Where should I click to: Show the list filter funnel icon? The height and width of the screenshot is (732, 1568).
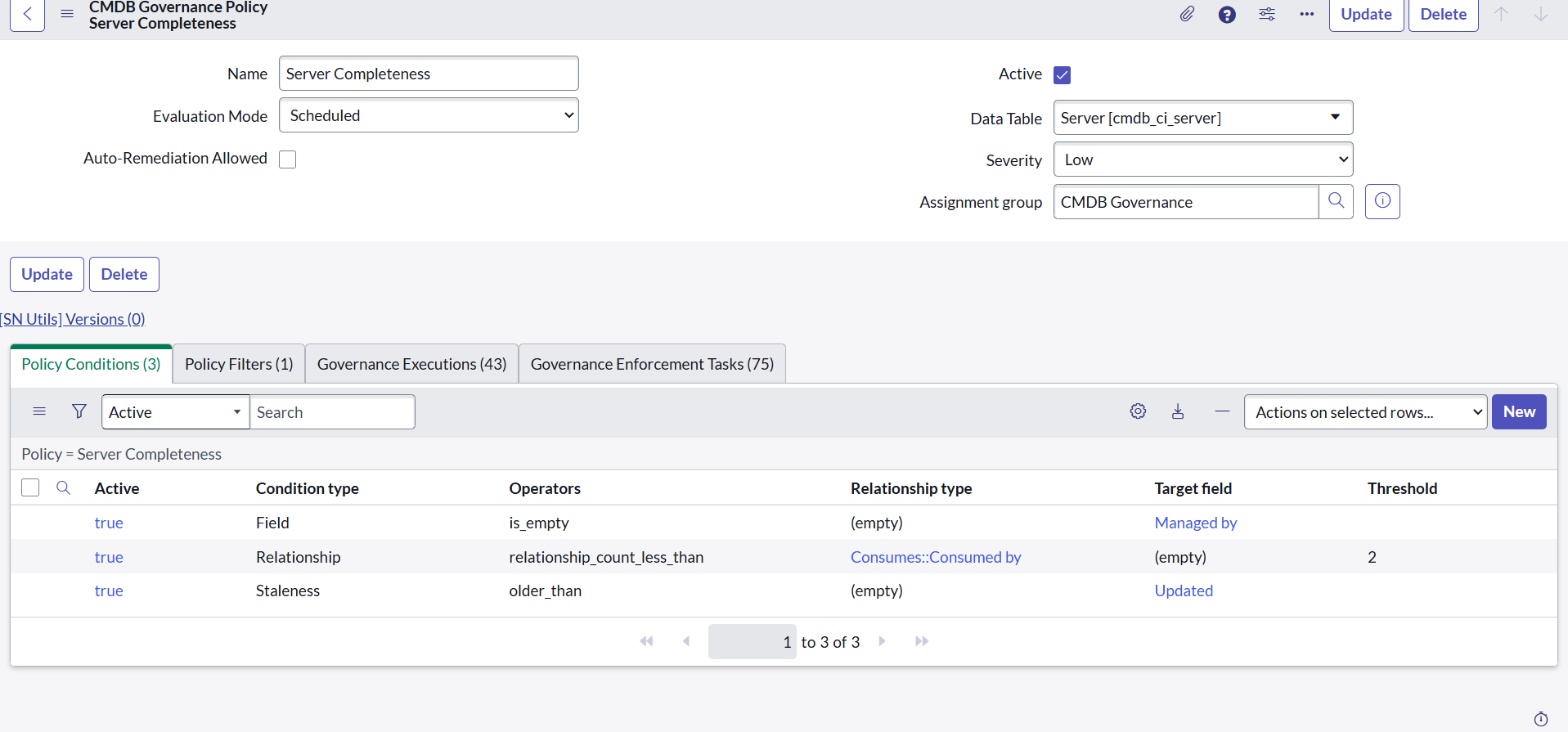pos(79,411)
